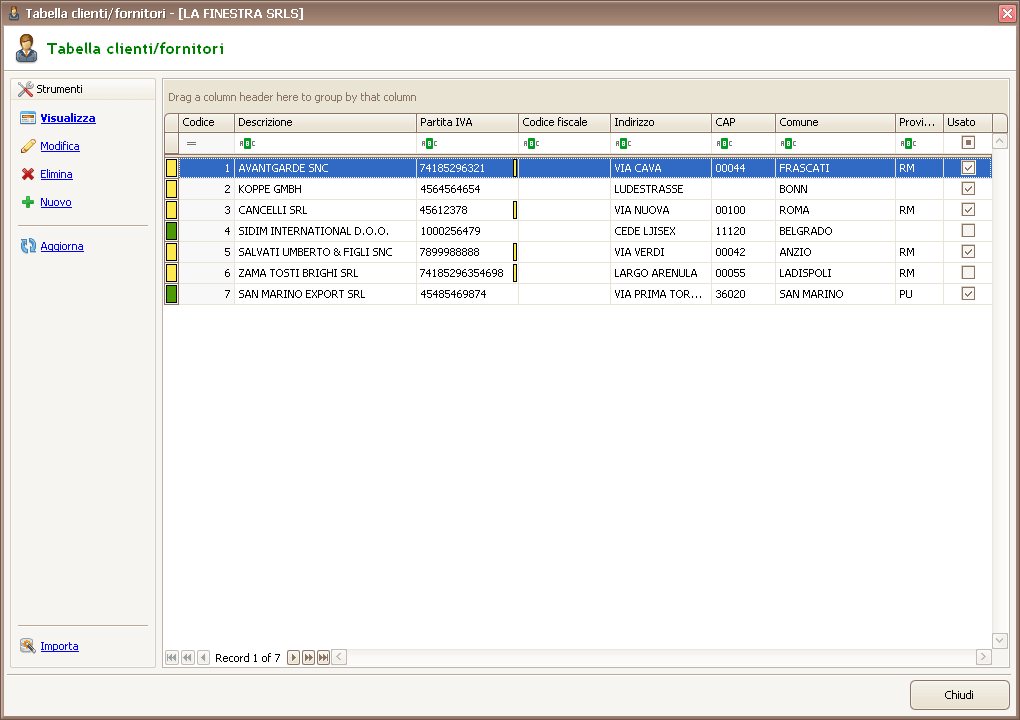
Task: Click the Visualizza icon in Strumenti panel
Action: (x=28, y=118)
